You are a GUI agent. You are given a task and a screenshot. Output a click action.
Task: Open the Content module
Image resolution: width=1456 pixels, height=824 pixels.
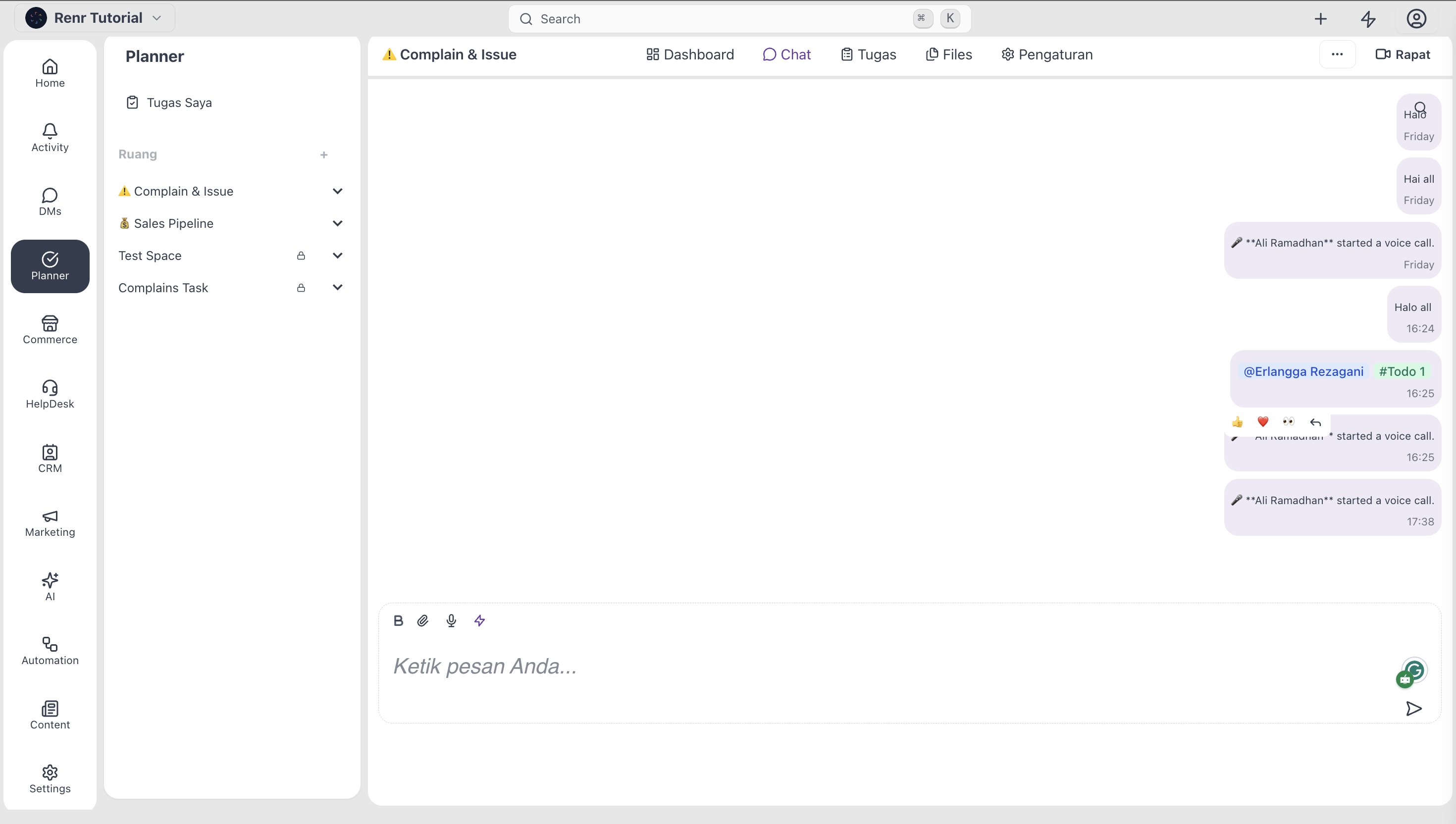(x=50, y=716)
